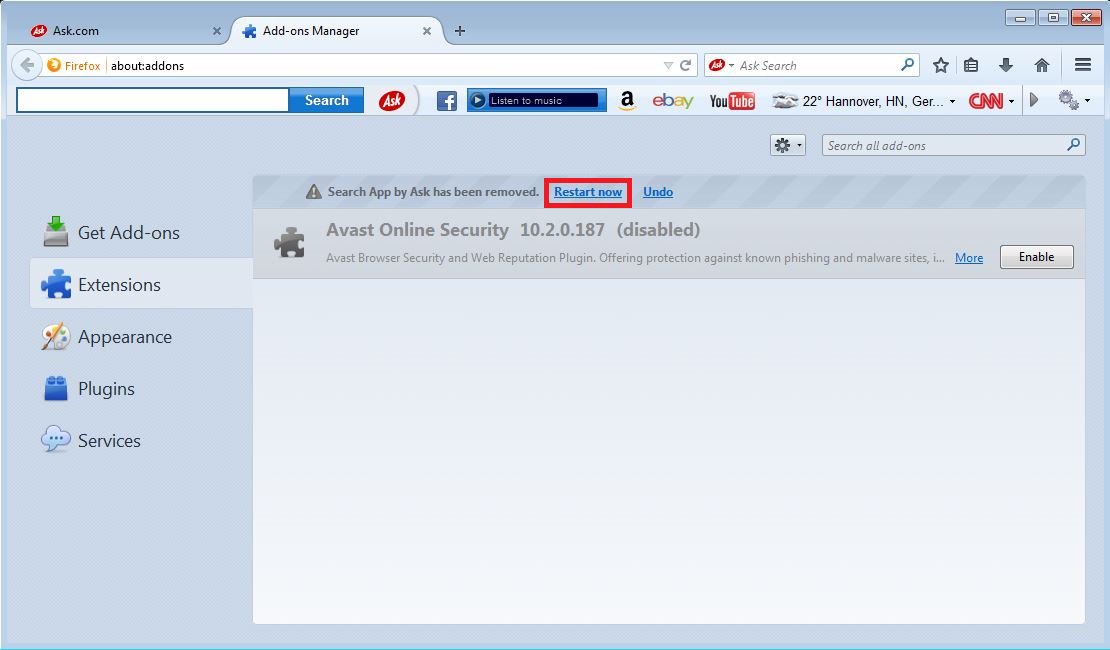Open YouTube from the Ask toolbar
1110x650 pixels.
[732, 99]
